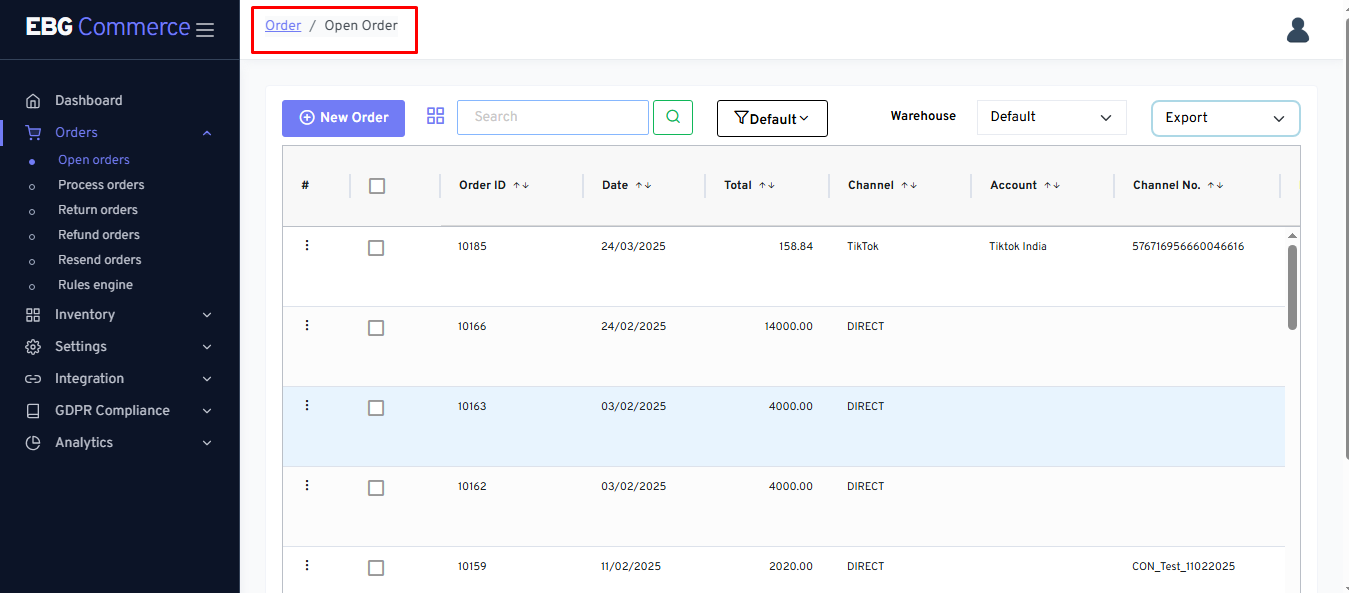This screenshot has height=593, width=1349.
Task: Open three-dot menu for order 10185
Action: click(307, 246)
